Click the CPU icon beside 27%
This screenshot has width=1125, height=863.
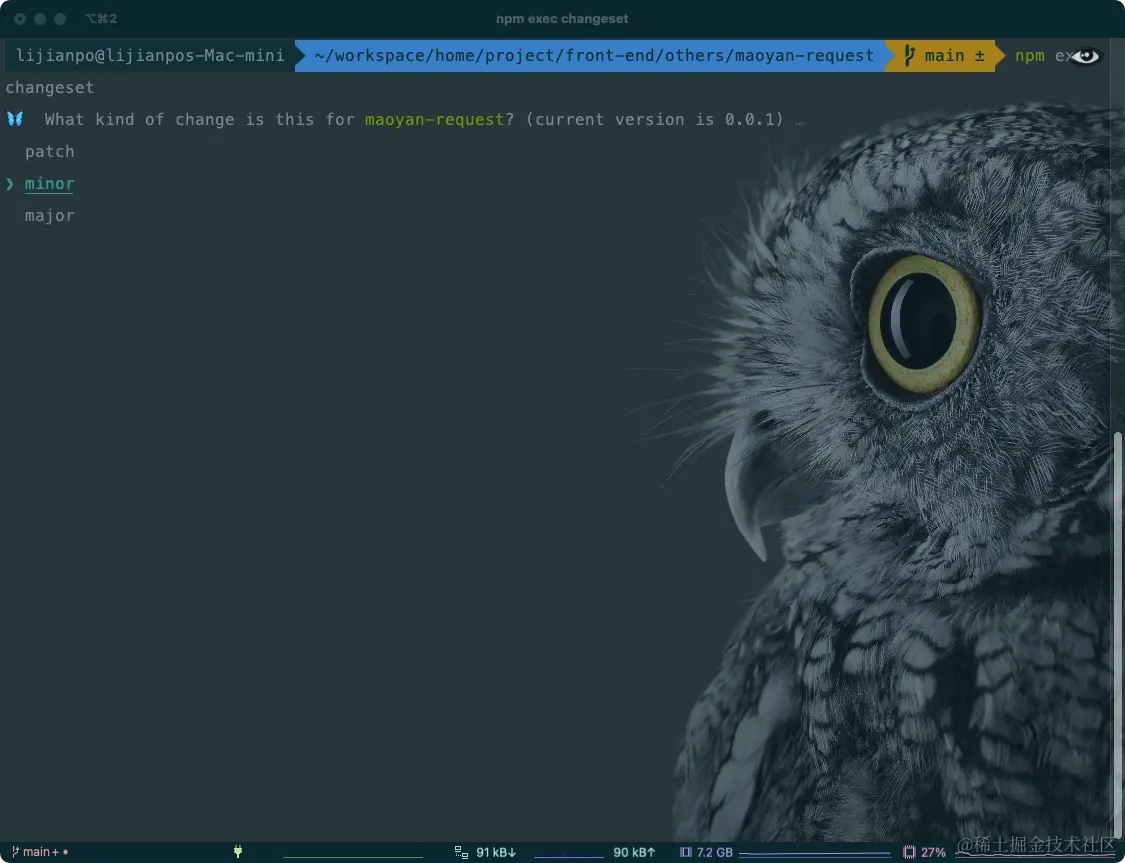[x=909, y=852]
